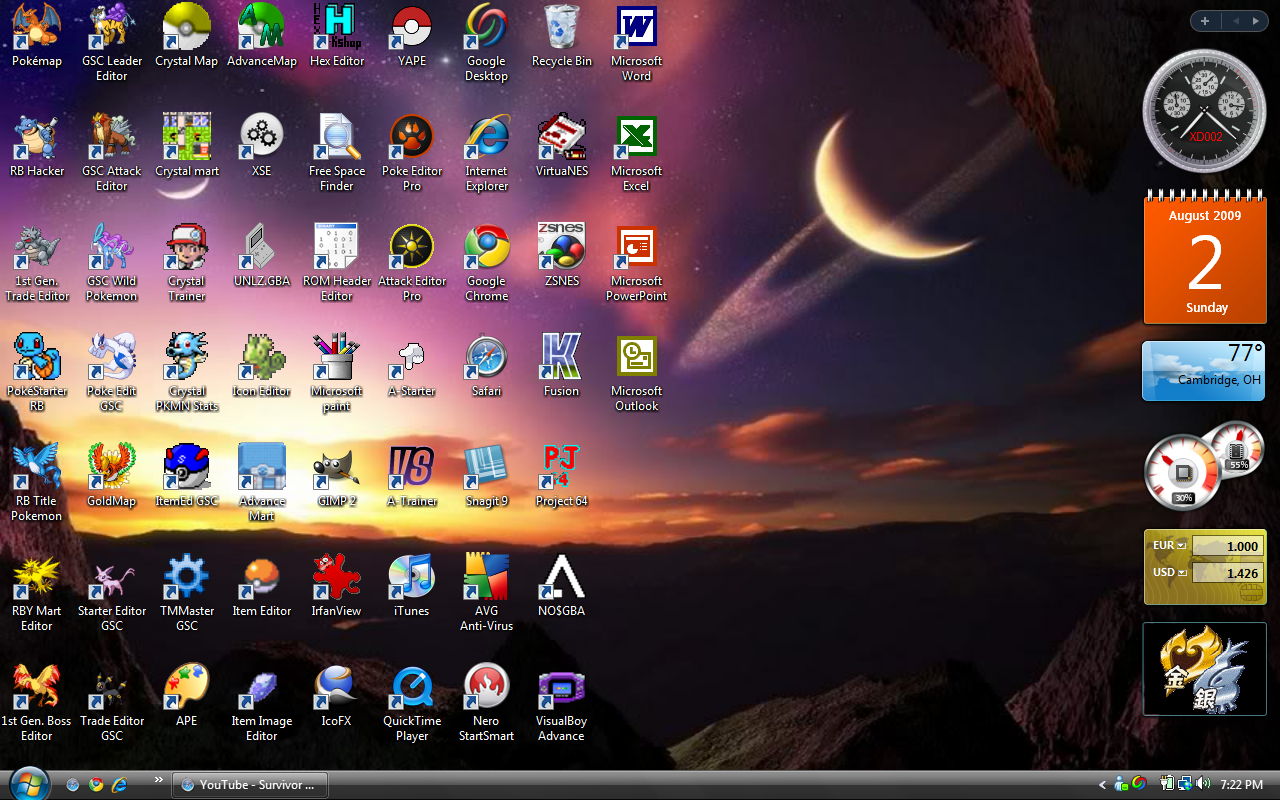Image resolution: width=1280 pixels, height=800 pixels.
Task: Click Chrome icon in Quick Launch
Action: [96, 785]
